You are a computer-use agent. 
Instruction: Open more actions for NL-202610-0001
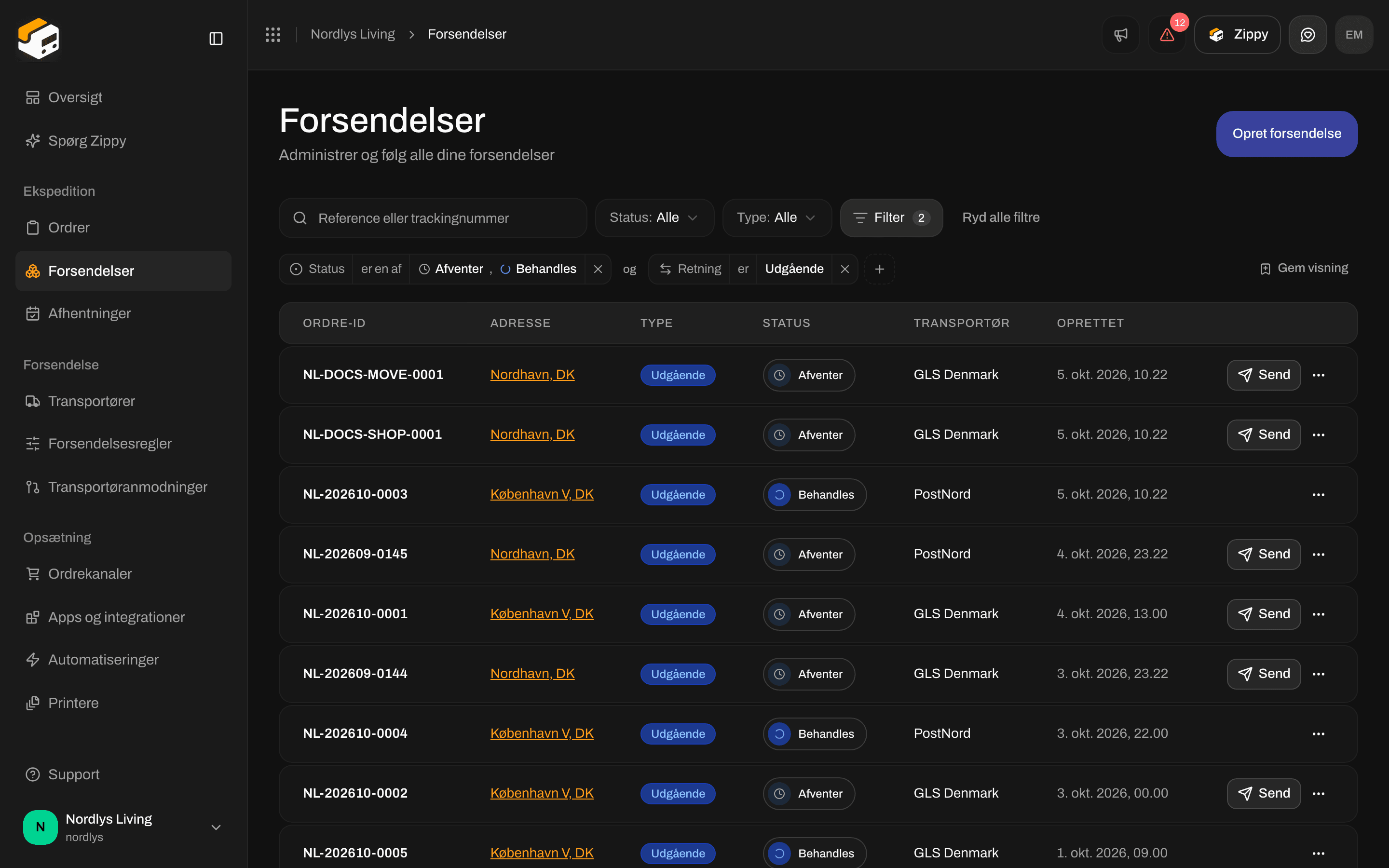click(1319, 614)
